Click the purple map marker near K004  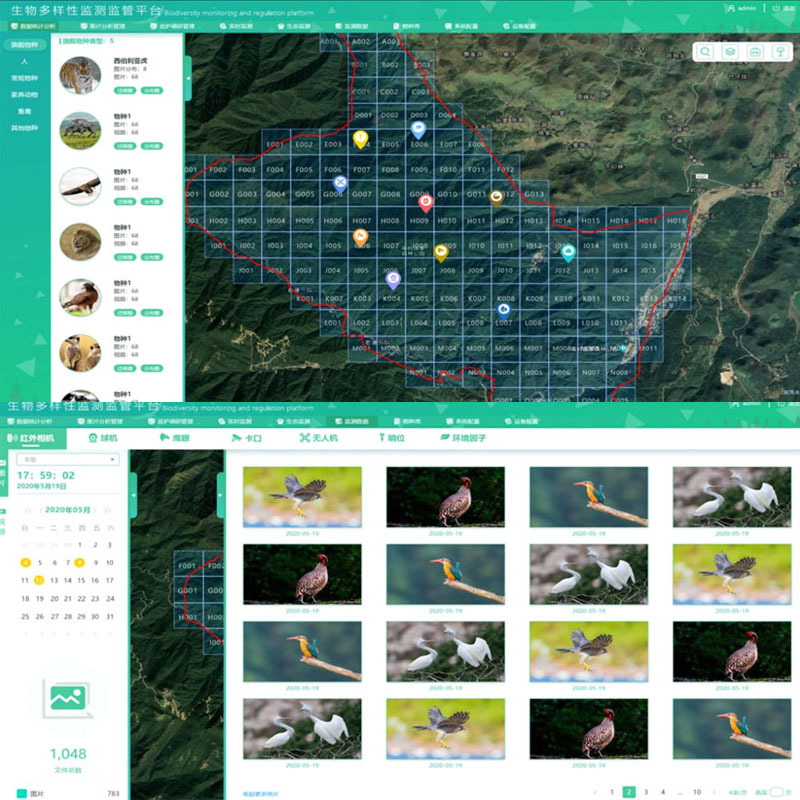393,280
